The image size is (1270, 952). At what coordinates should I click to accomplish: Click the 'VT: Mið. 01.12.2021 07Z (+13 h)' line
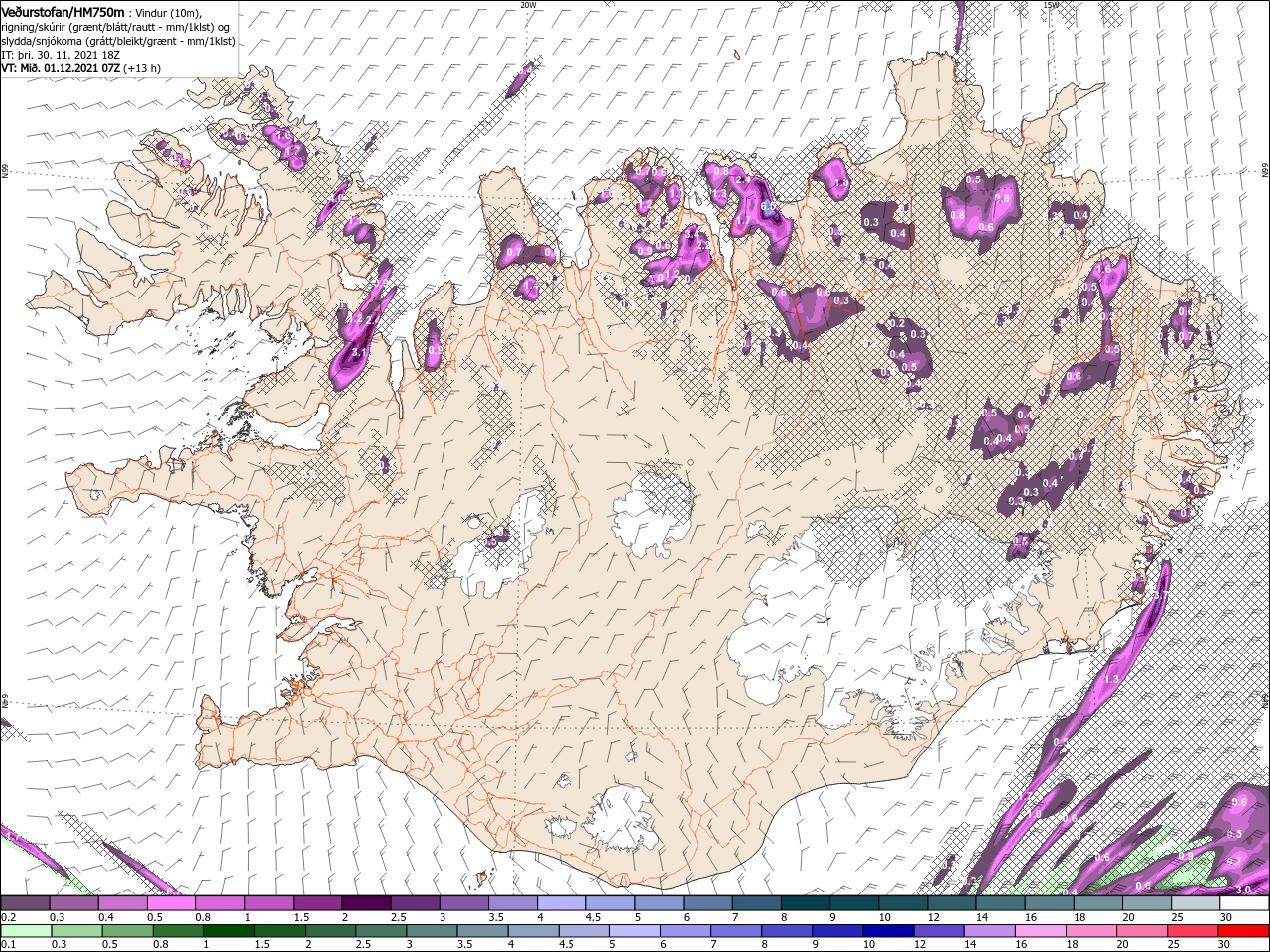pos(81,69)
